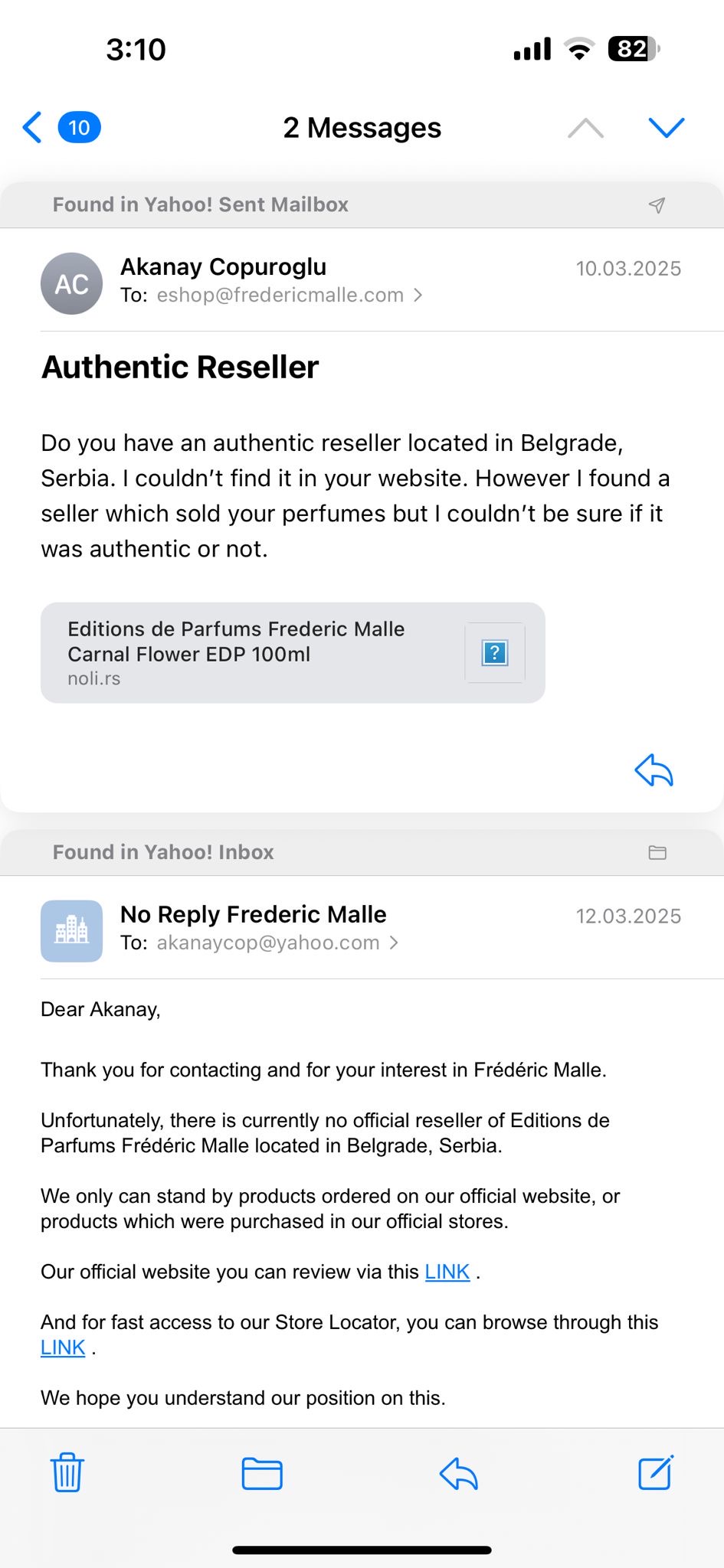This screenshot has width=724, height=1568.
Task: Open the Store Locator LINK
Action: (63, 1347)
